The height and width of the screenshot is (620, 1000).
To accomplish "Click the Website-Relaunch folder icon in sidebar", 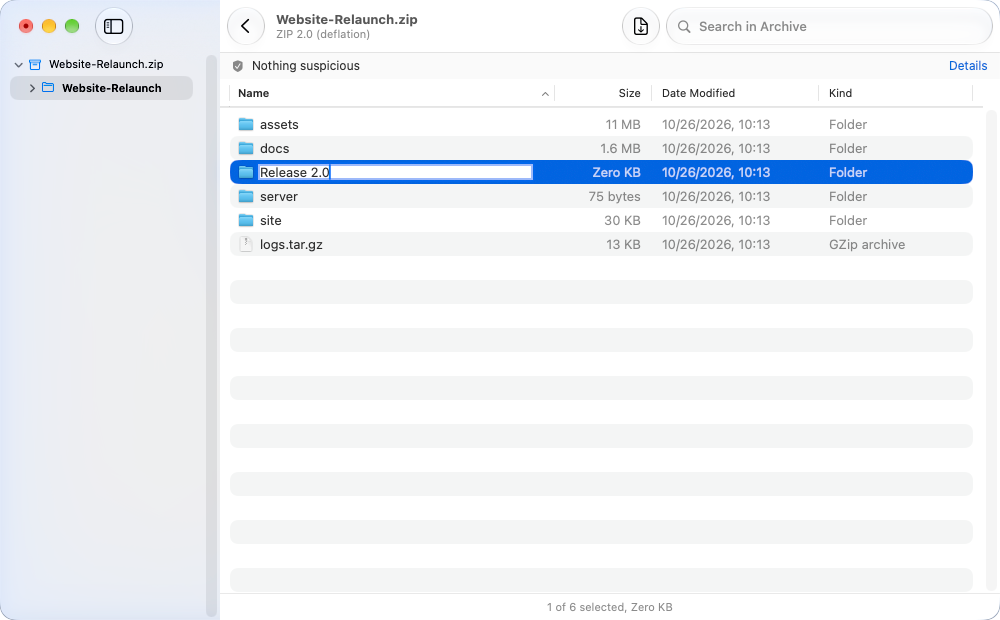I will point(48,88).
